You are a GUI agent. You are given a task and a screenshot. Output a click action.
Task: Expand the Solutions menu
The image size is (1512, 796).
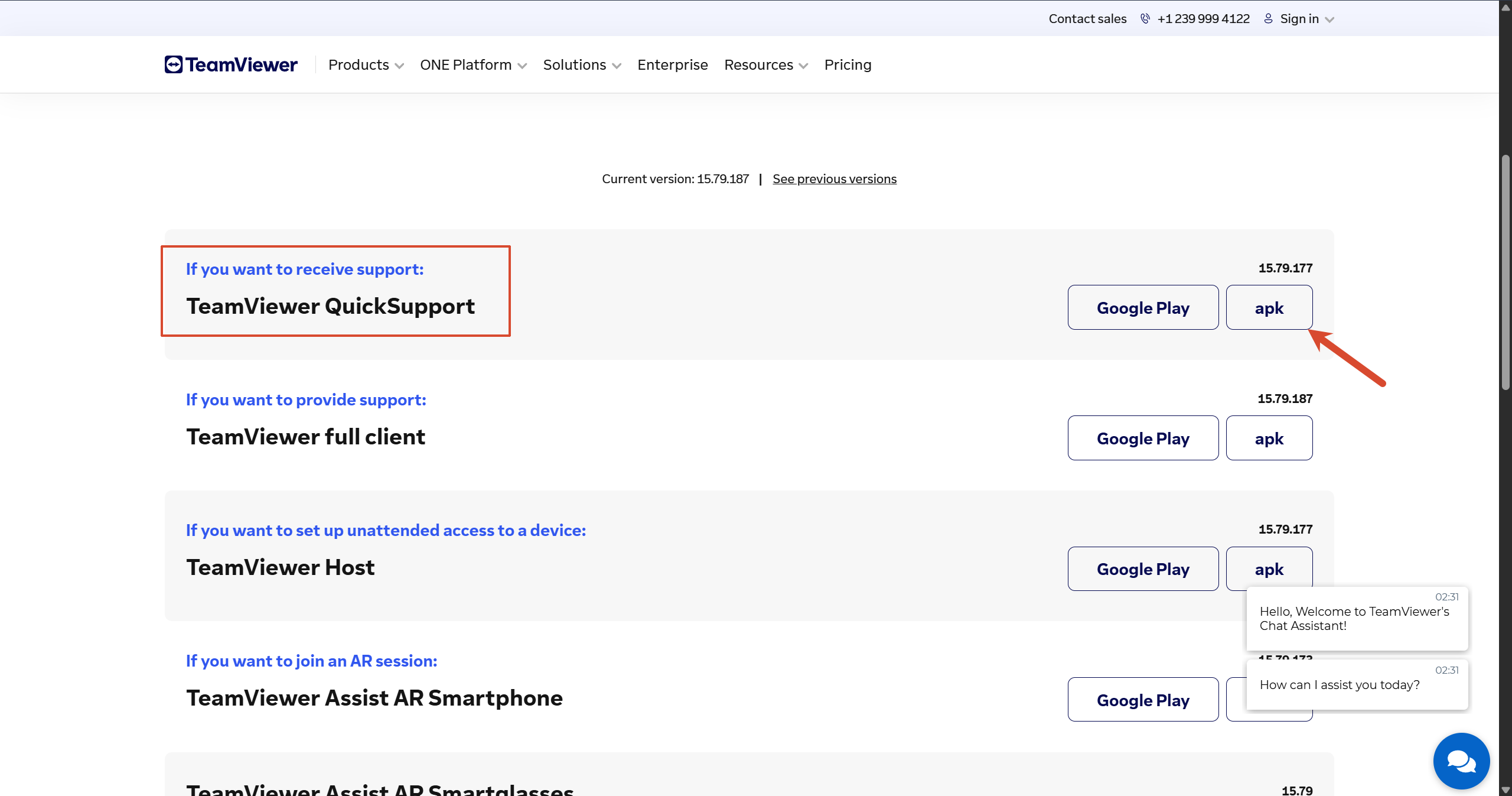coord(582,64)
